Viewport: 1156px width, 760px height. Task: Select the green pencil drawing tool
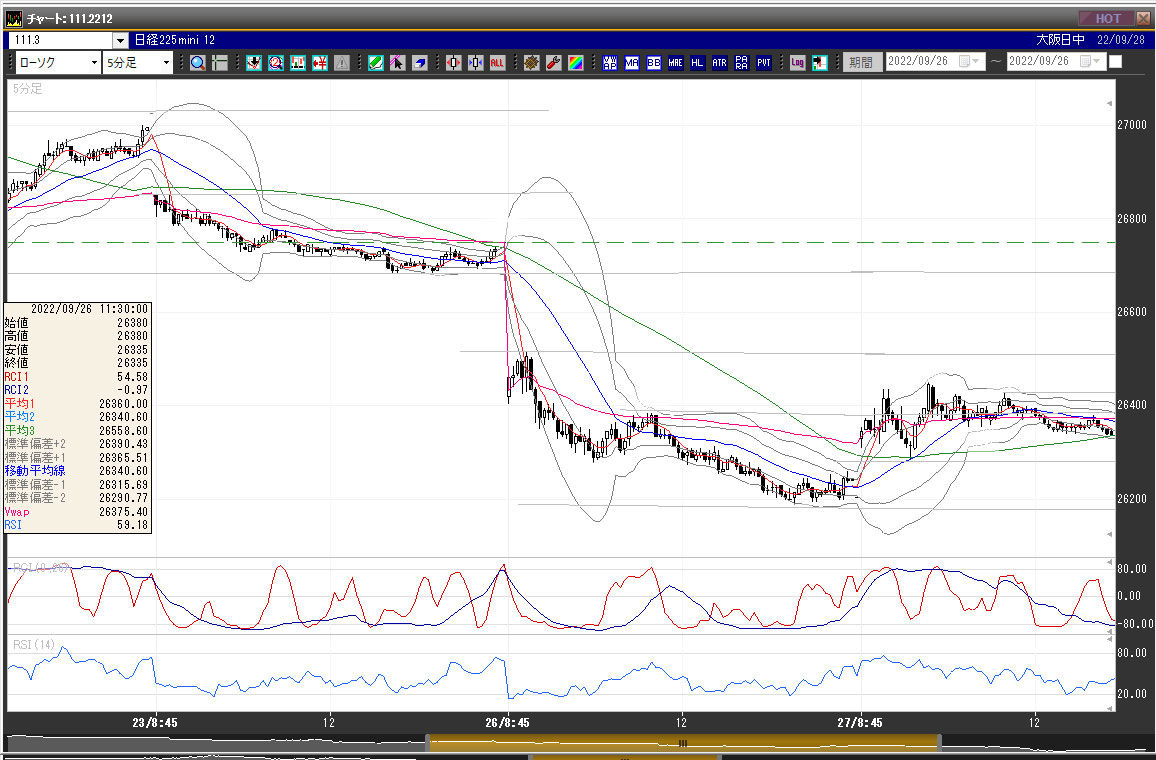[376, 63]
